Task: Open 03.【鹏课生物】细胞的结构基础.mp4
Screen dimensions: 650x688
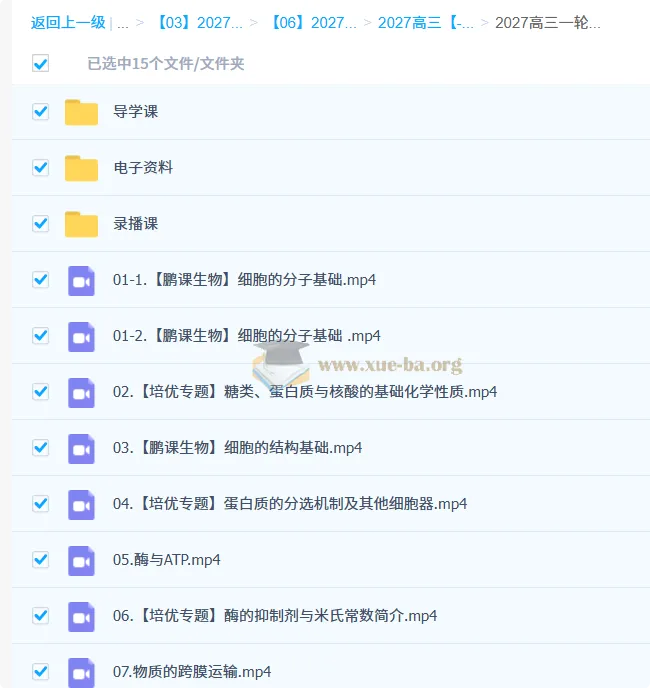Action: [x=237, y=448]
